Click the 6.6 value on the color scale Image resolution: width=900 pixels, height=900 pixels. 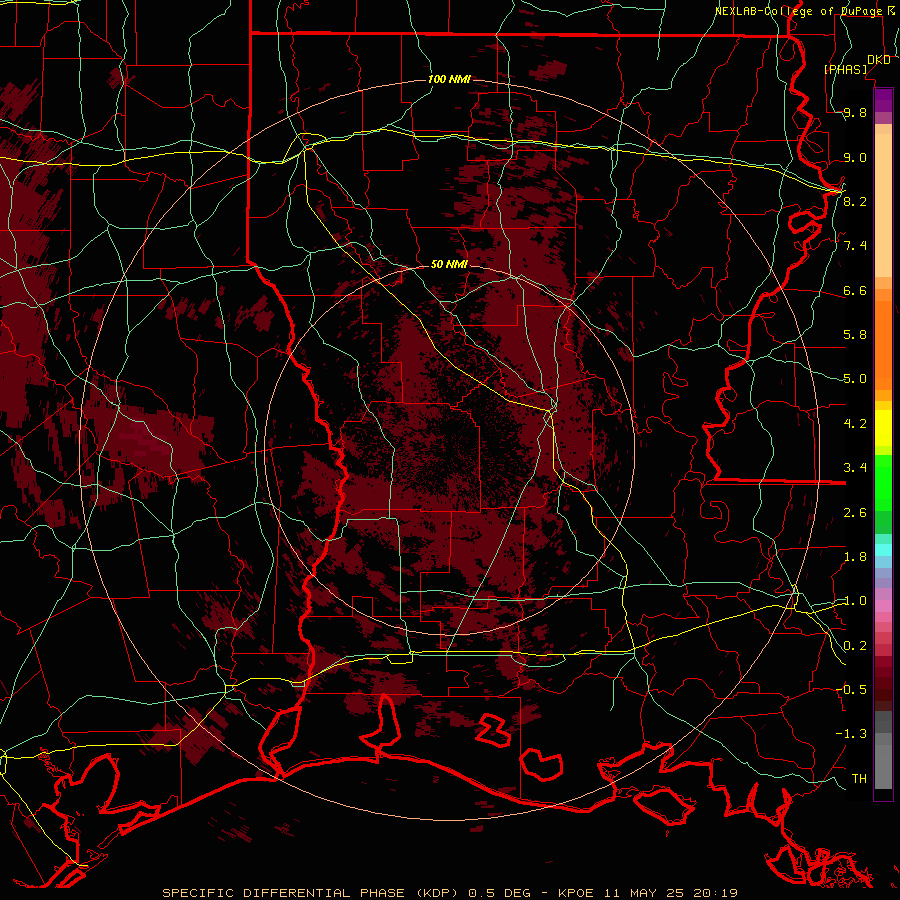(x=855, y=290)
